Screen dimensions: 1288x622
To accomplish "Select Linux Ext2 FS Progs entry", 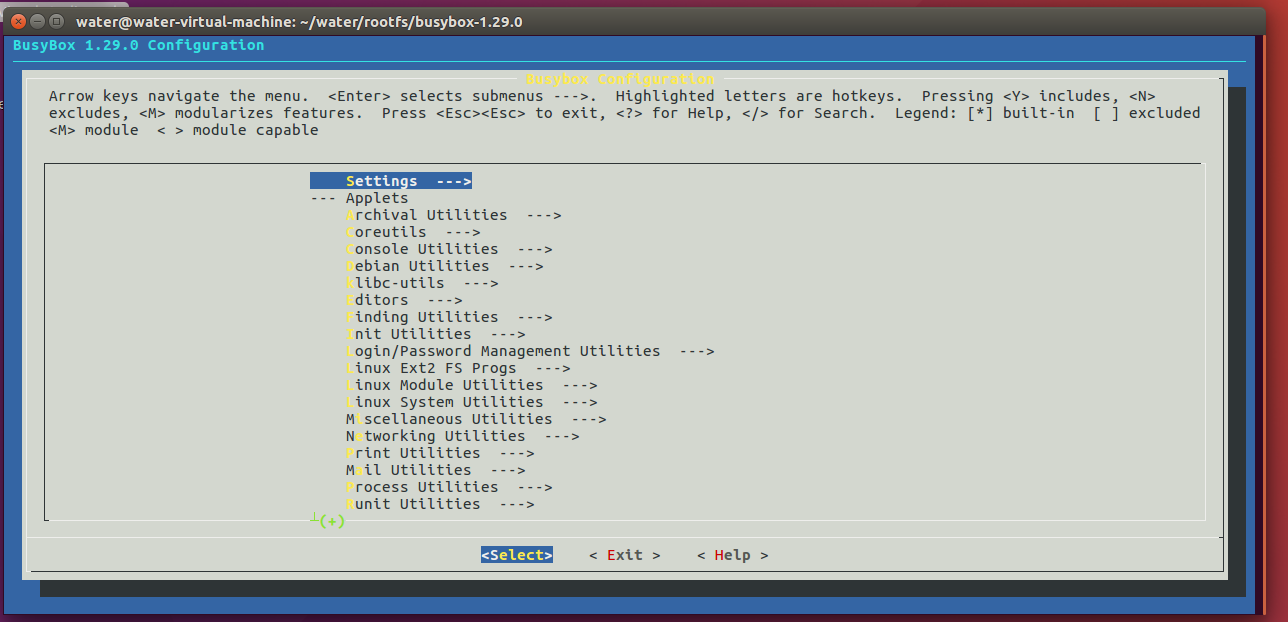I will pyautogui.click(x=458, y=368).
